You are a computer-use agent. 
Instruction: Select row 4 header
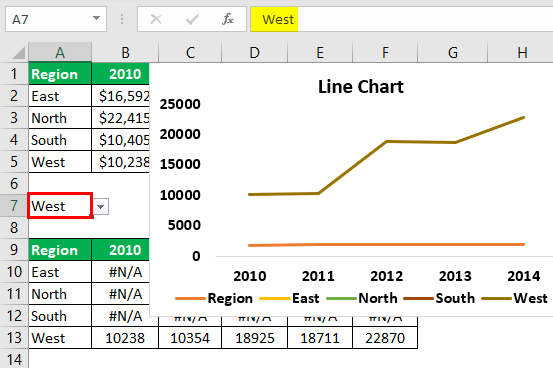click(x=14, y=140)
